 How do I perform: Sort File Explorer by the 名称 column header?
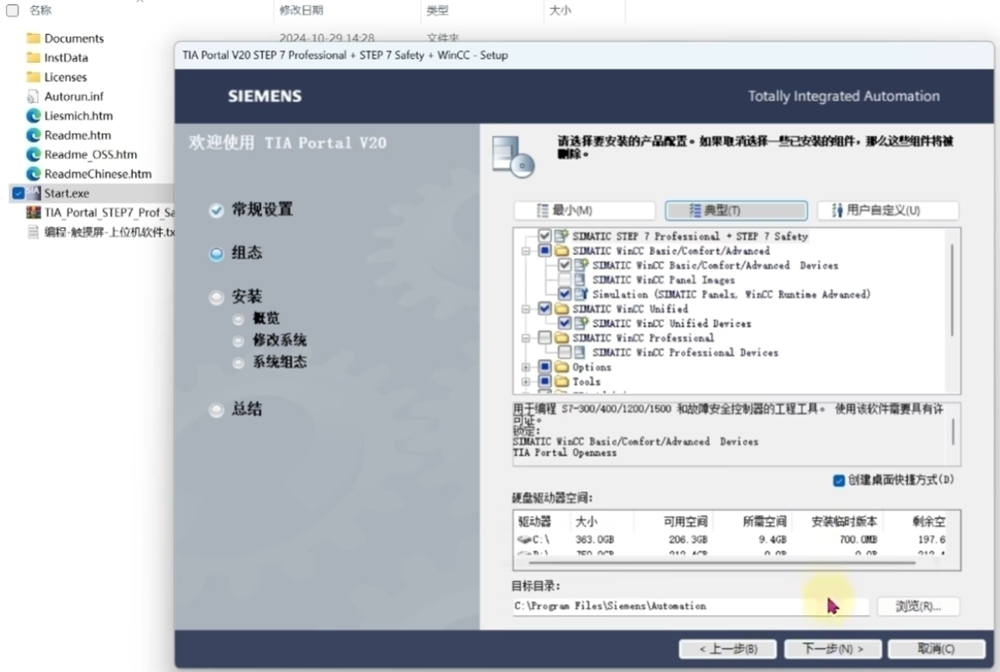(40, 10)
